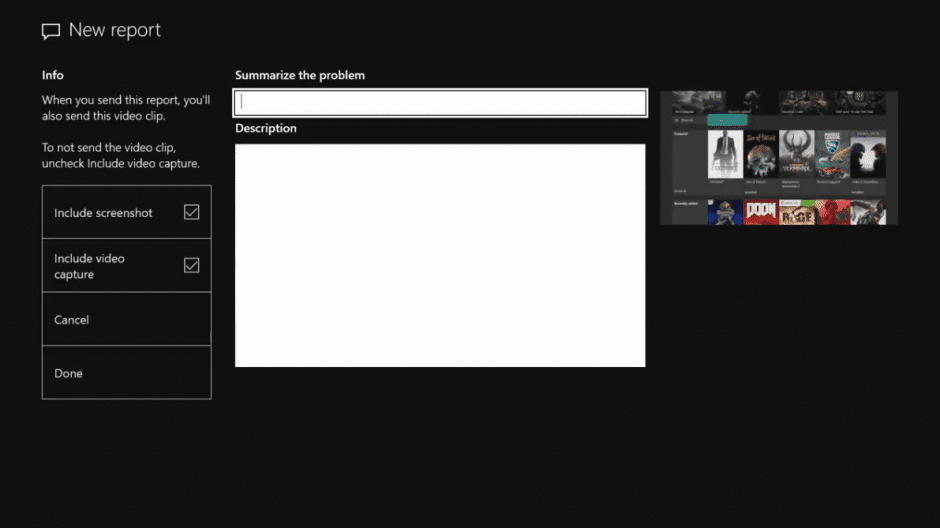Click inside the large Description text area
This screenshot has height=528, width=940.
(x=440, y=255)
